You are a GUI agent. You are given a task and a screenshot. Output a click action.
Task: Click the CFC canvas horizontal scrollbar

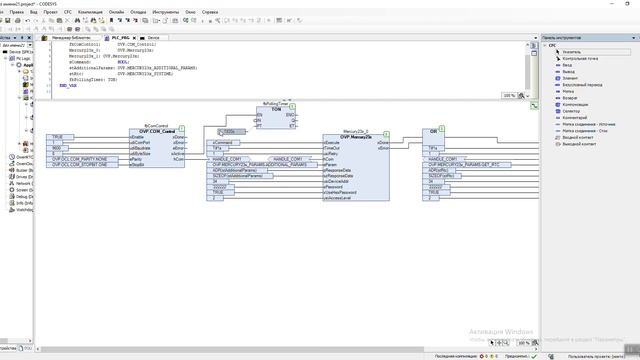[233, 349]
